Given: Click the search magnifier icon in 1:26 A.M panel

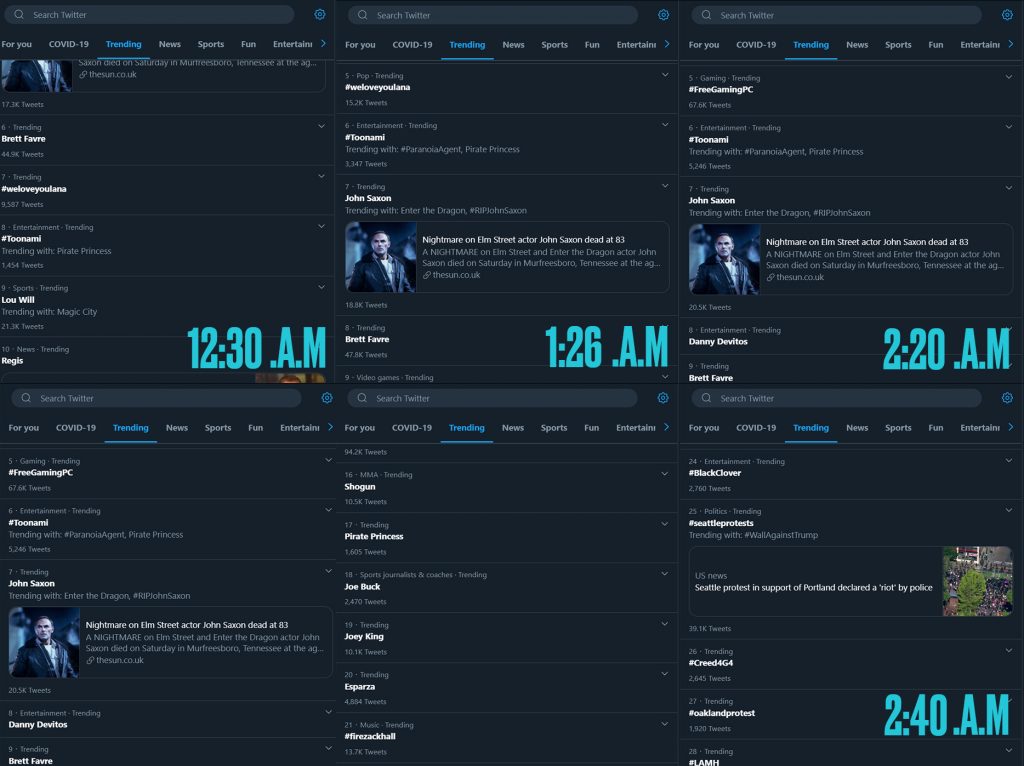Looking at the screenshot, I should click(362, 15).
